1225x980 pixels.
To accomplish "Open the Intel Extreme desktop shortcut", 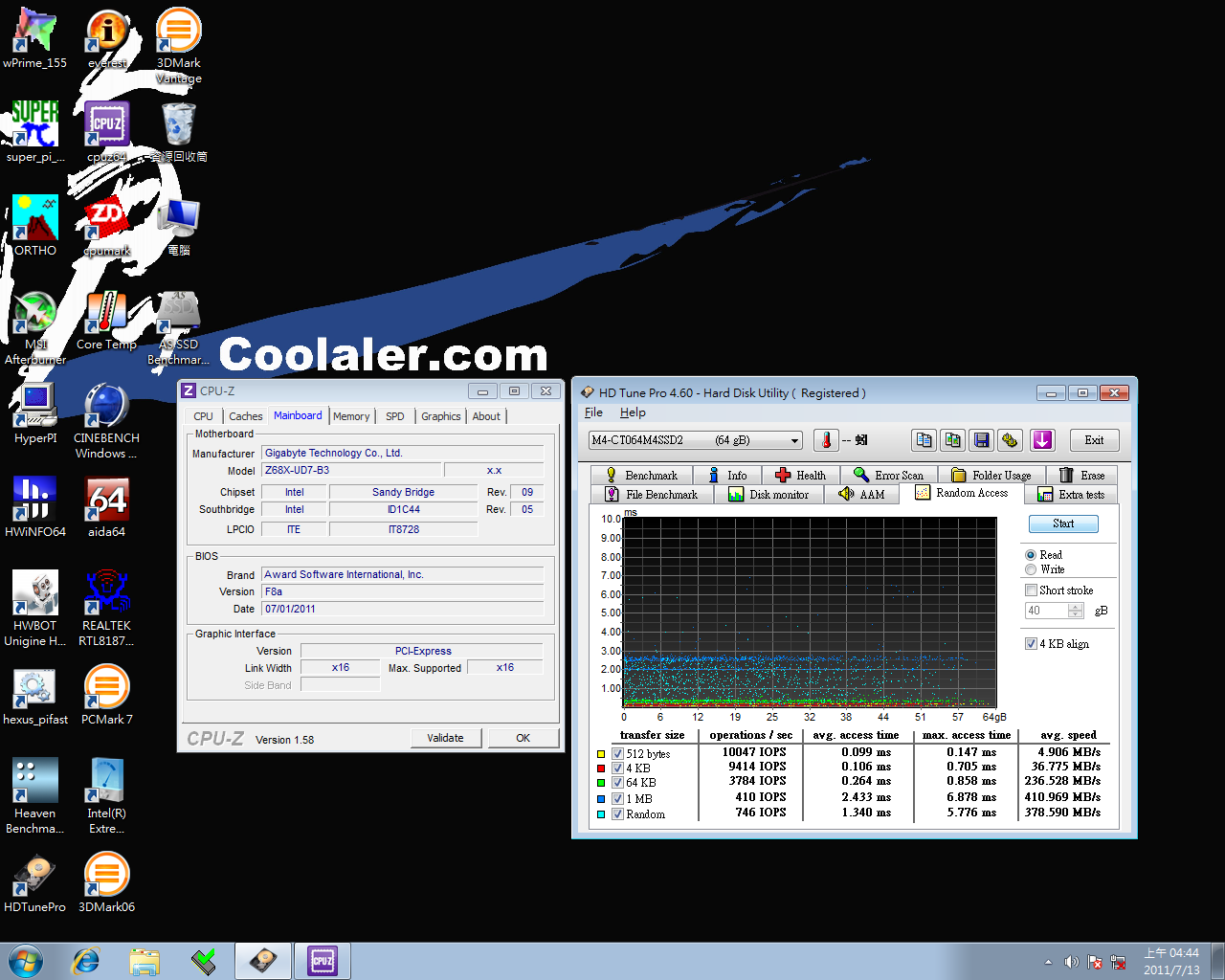I will [107, 796].
